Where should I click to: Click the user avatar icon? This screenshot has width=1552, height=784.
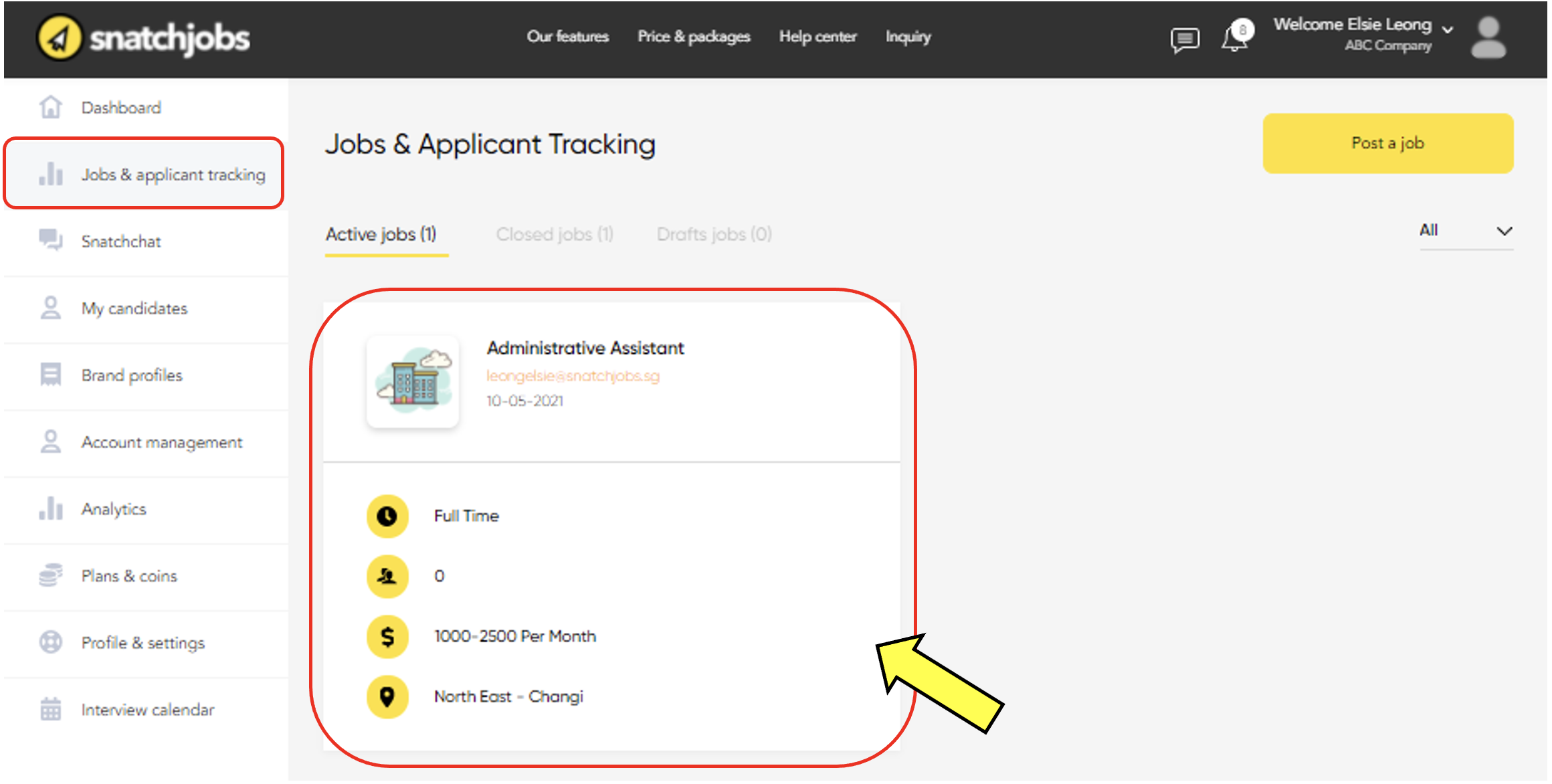tap(1488, 38)
